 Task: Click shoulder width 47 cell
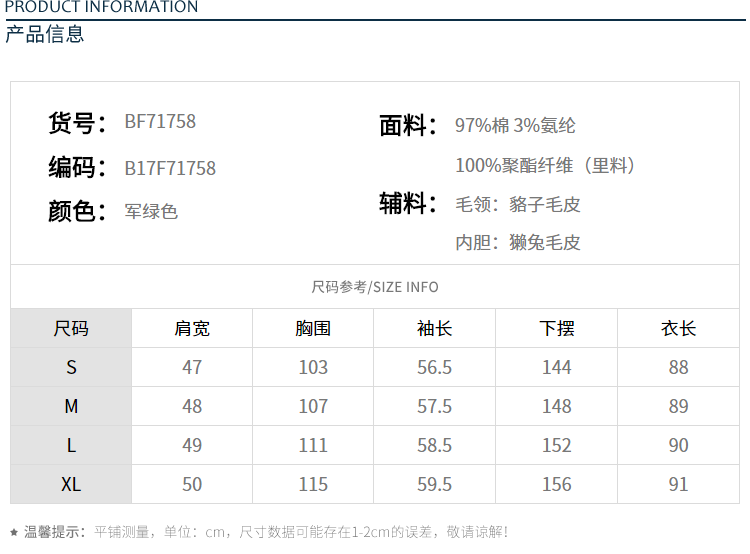click(x=192, y=367)
